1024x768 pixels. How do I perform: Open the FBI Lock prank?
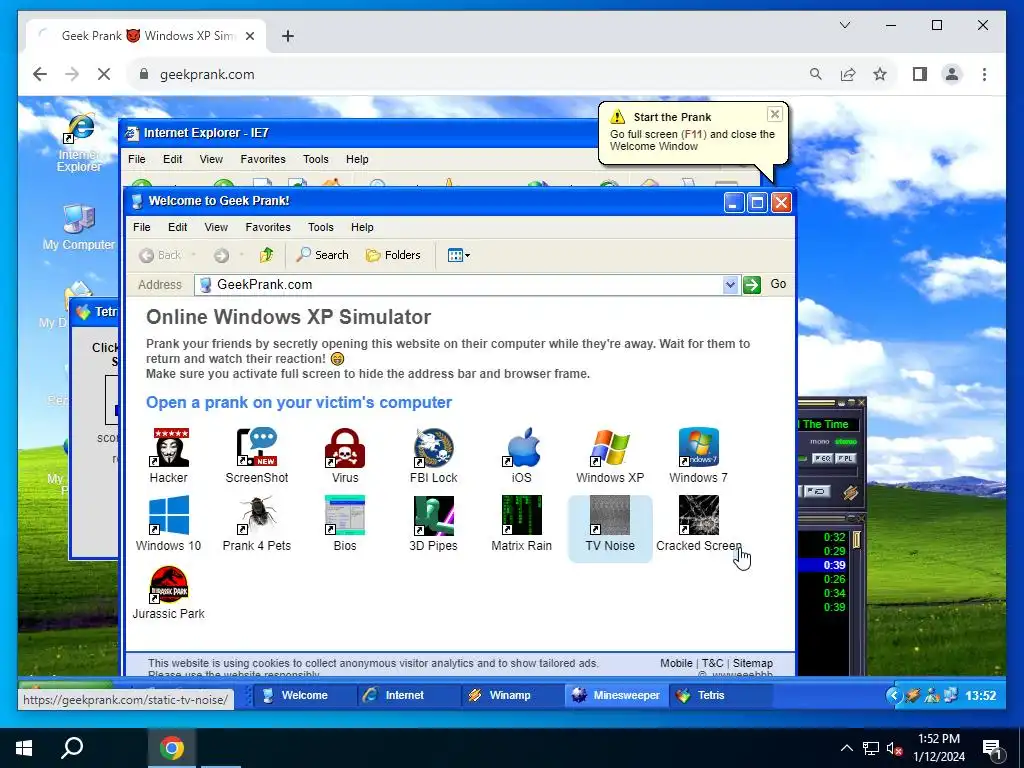[x=434, y=456]
